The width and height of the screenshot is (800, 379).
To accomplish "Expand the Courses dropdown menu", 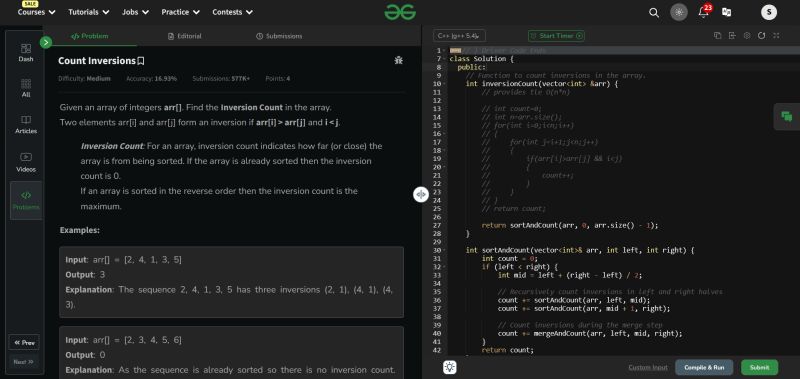I will pos(37,12).
